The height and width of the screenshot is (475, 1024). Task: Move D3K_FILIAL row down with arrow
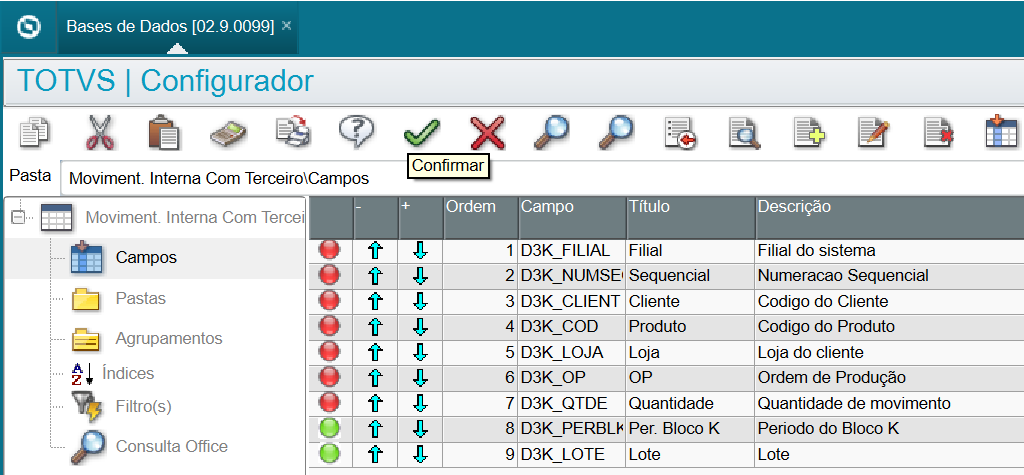coord(421,251)
